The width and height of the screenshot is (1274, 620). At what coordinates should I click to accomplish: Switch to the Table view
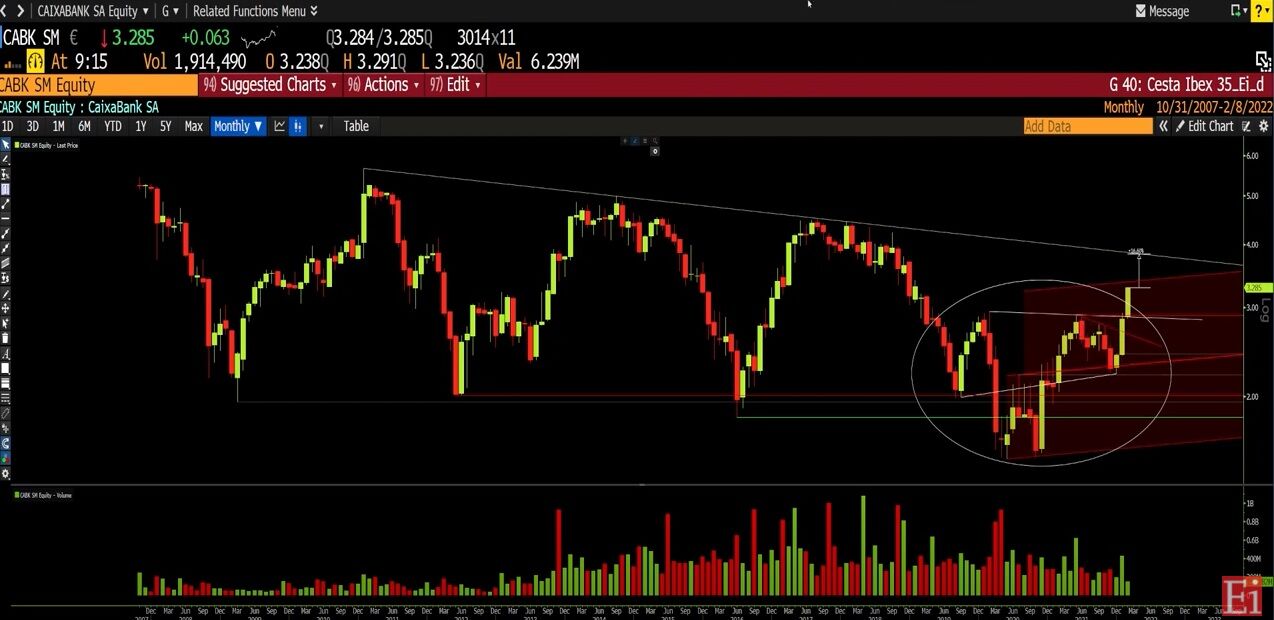coord(356,126)
